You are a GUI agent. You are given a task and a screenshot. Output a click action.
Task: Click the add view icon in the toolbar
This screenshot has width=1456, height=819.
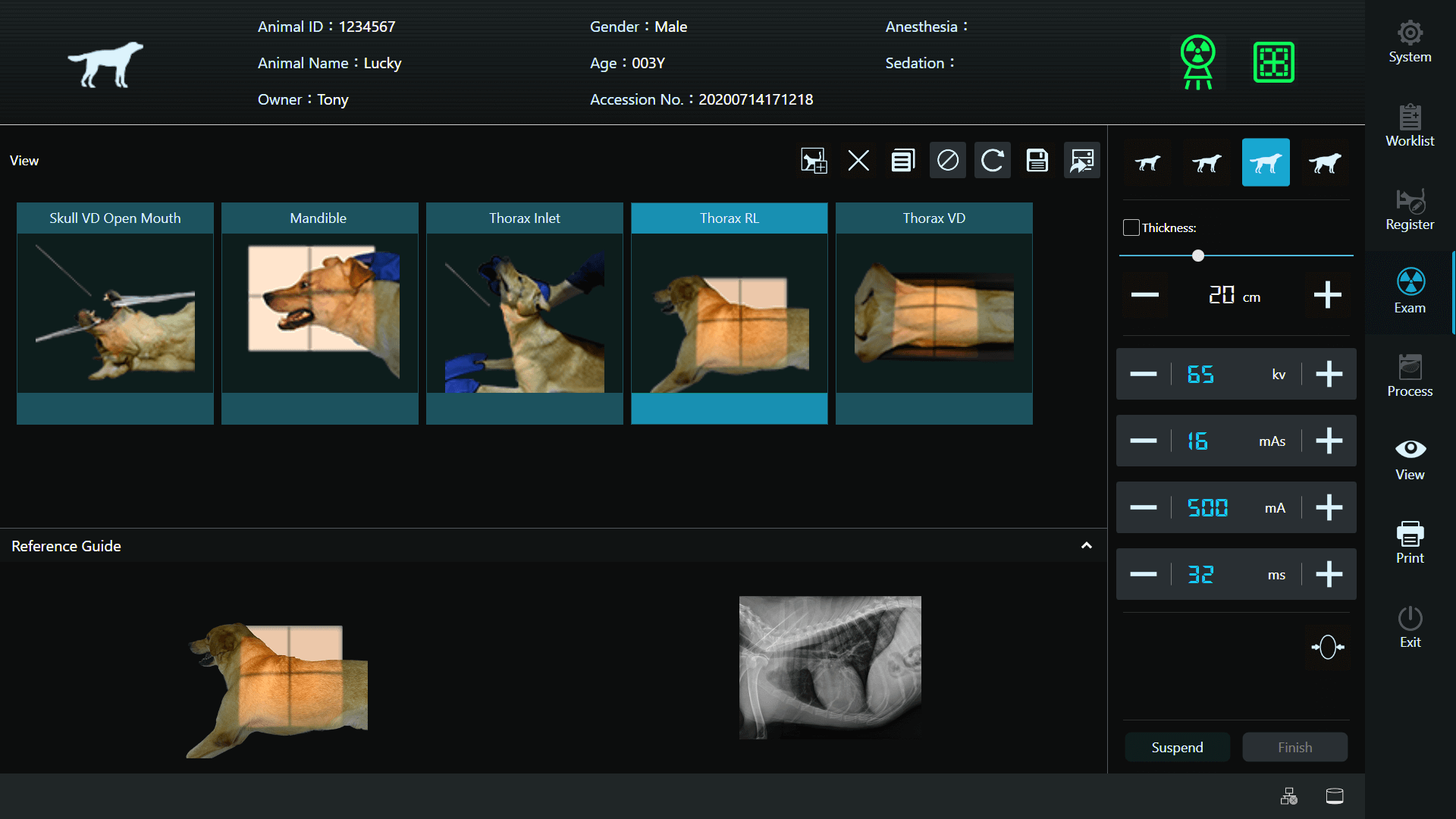(x=814, y=161)
